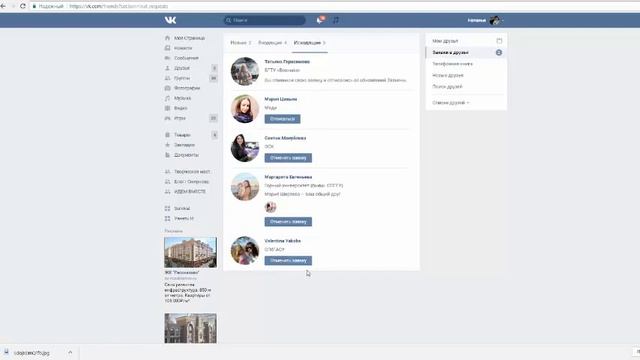Open Игры in the left sidebar
Viewport: 640px width, 360px height.
[x=180, y=118]
